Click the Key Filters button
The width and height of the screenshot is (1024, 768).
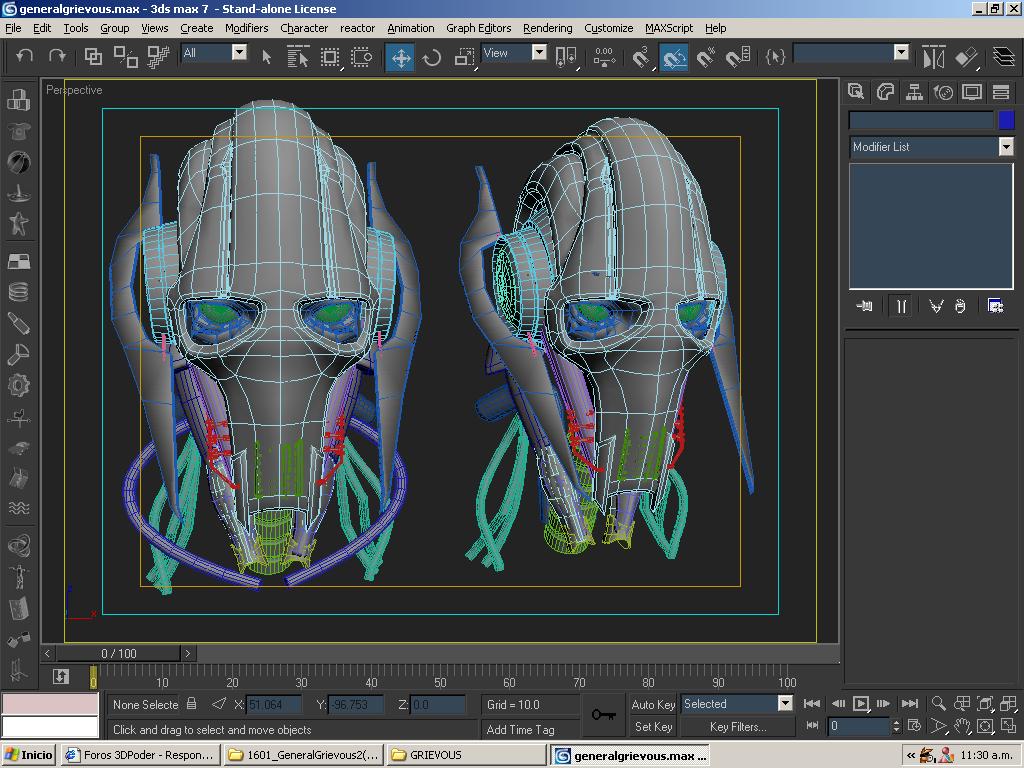737,727
